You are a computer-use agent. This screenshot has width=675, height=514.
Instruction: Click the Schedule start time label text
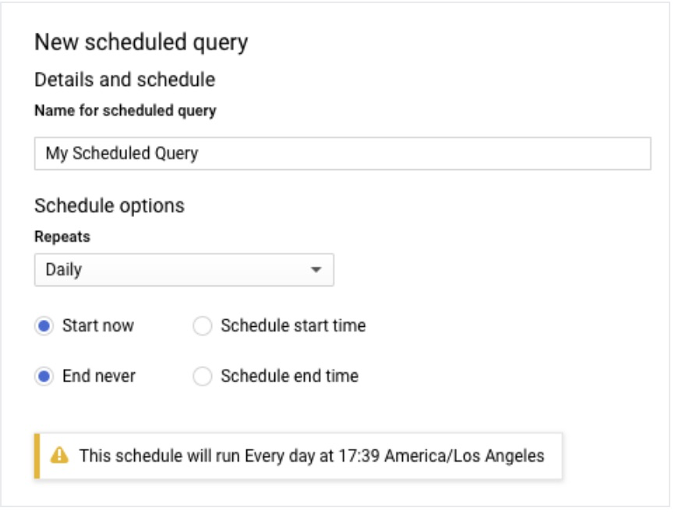(x=293, y=325)
